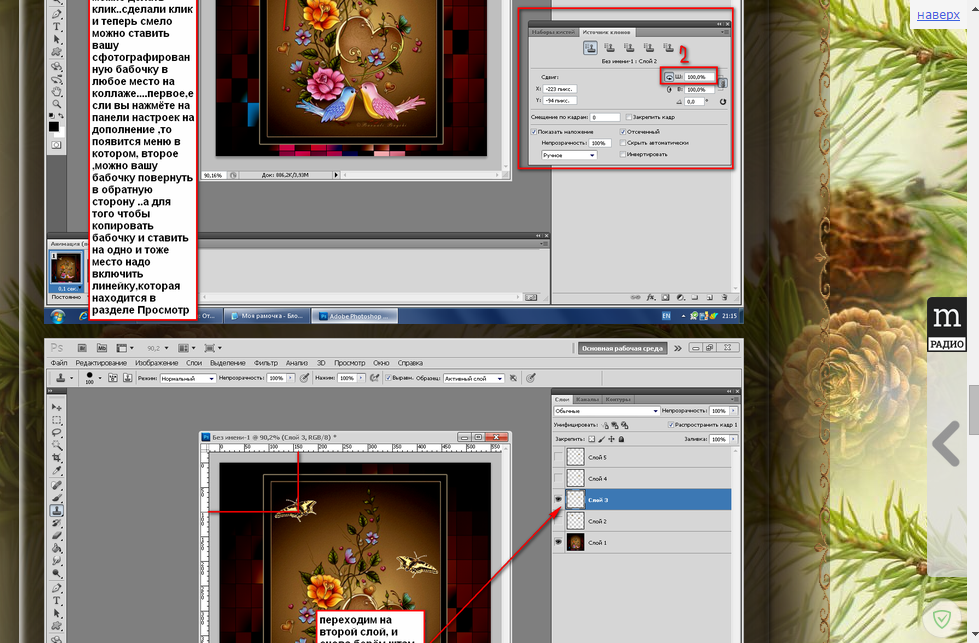Select the first clone source stamp button

click(590, 48)
